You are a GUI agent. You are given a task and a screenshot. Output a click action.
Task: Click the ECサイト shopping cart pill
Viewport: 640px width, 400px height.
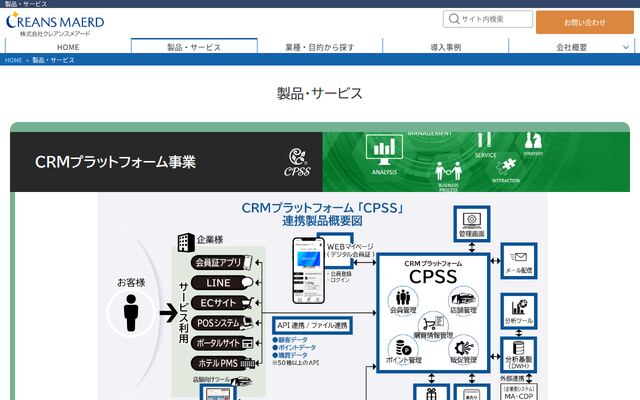222,303
